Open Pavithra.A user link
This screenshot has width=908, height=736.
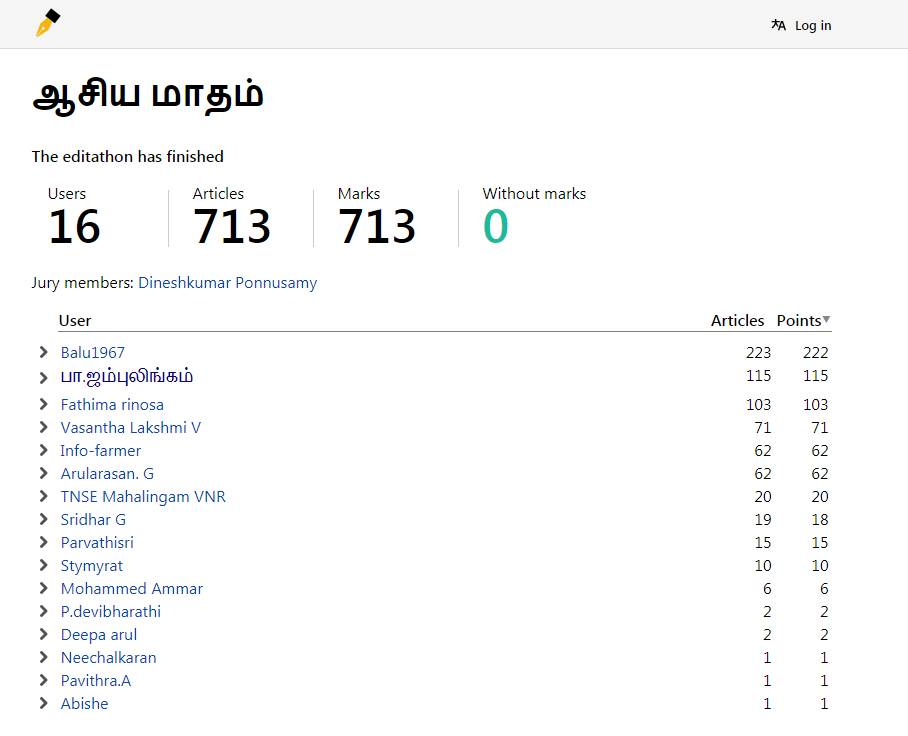96,680
